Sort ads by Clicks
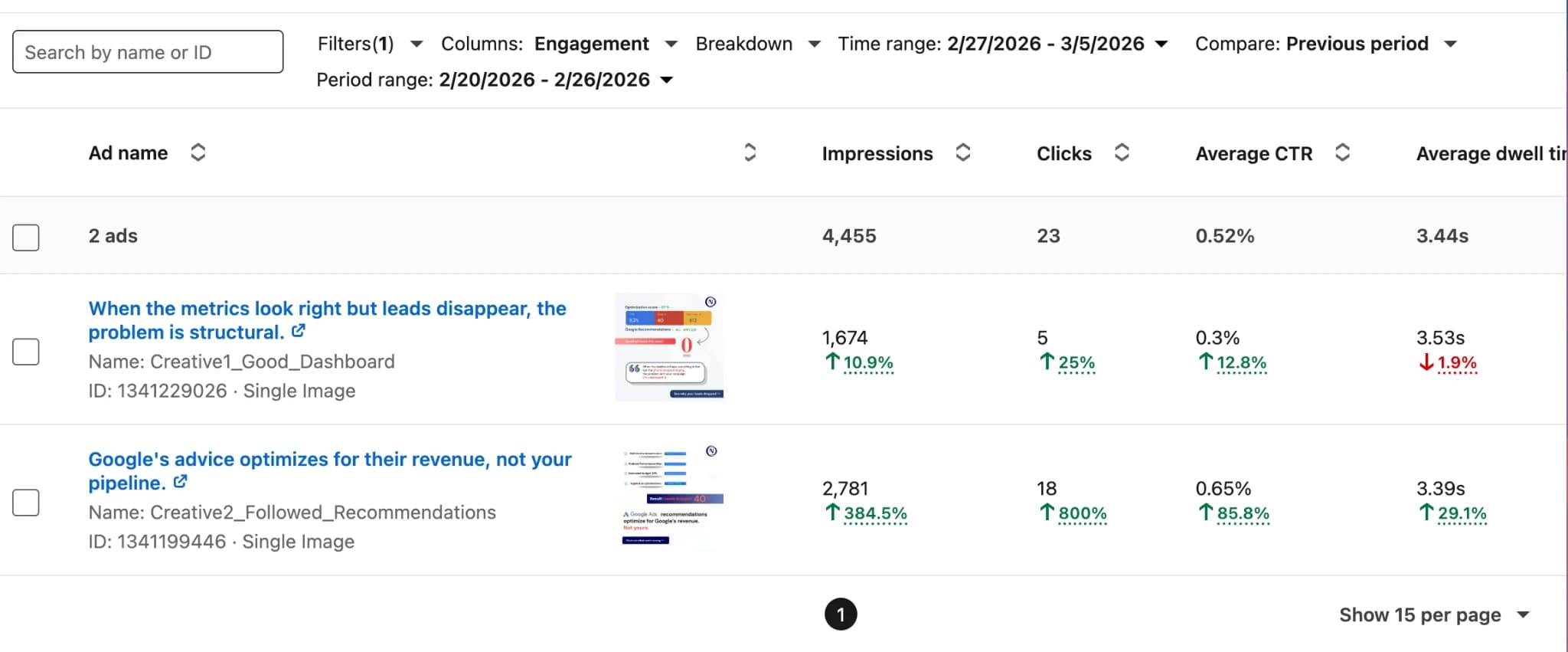The image size is (1568, 652). point(1122,152)
